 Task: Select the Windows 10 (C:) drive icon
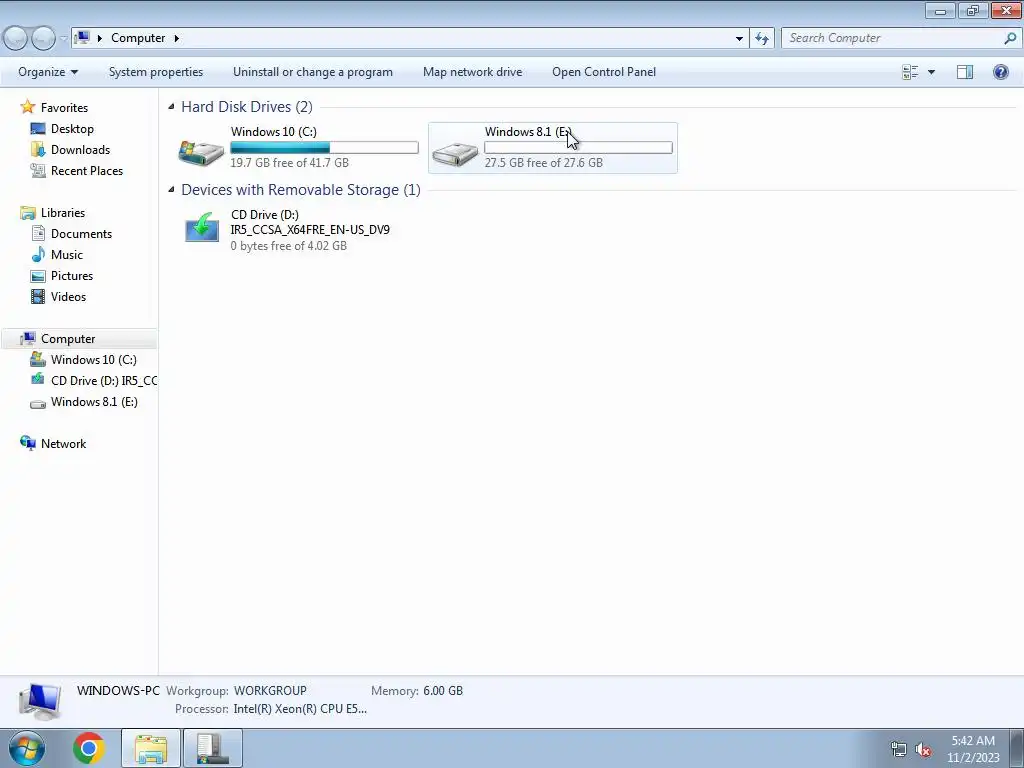202,152
